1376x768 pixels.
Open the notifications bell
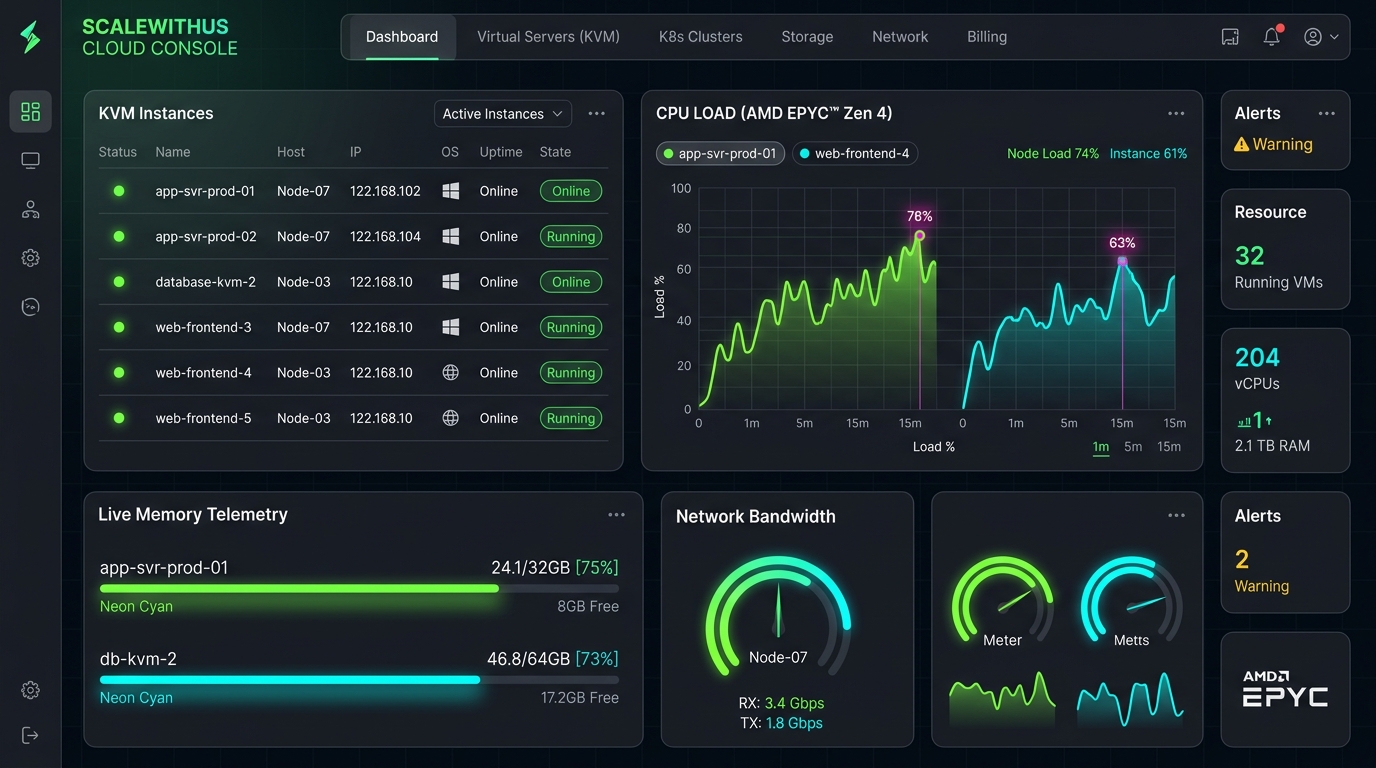click(x=1272, y=37)
